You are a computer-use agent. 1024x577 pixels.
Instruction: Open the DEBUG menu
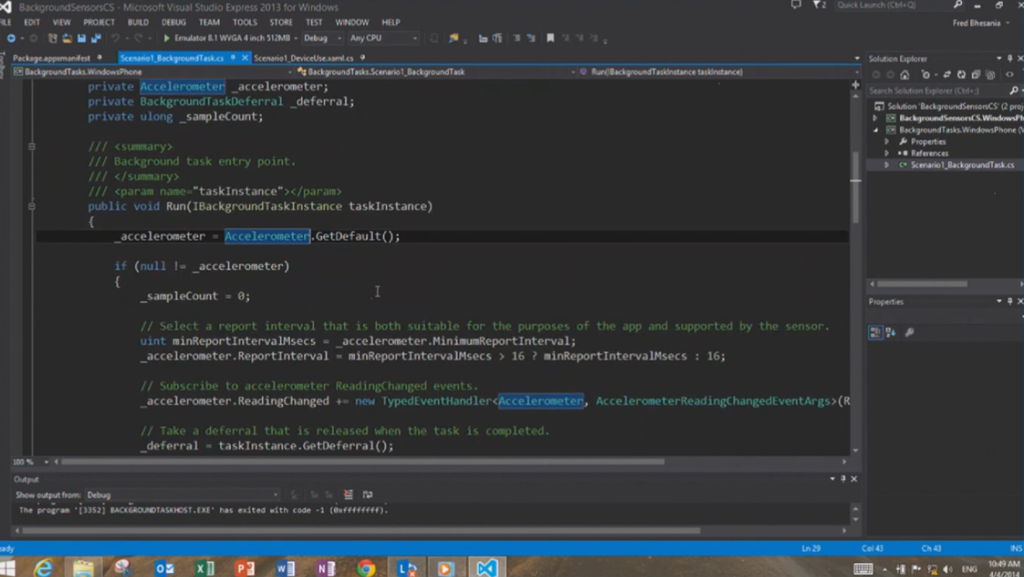(x=174, y=22)
